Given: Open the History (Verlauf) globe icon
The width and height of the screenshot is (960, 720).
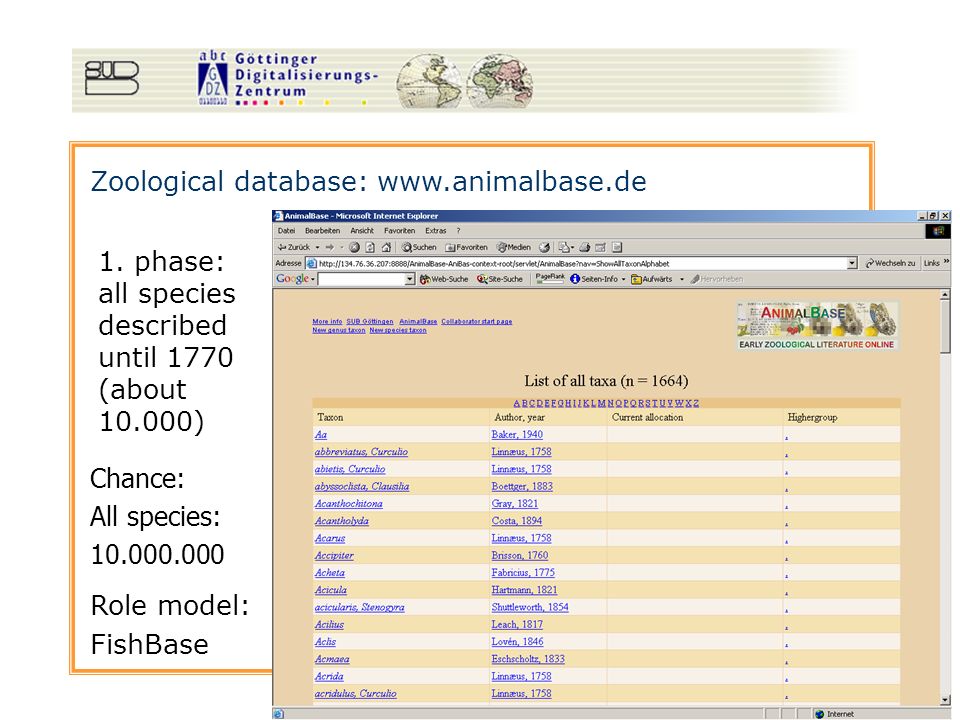Looking at the screenshot, I should (x=544, y=247).
